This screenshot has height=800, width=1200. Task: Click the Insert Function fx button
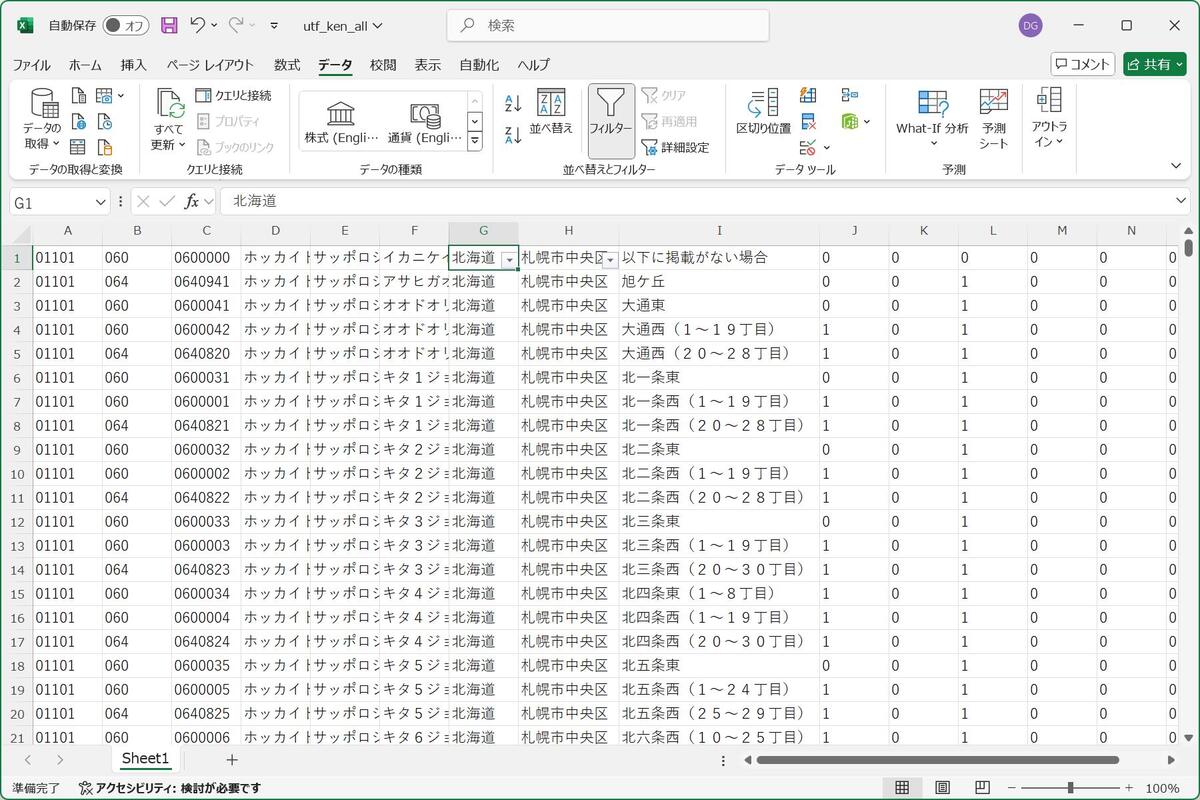(x=191, y=202)
